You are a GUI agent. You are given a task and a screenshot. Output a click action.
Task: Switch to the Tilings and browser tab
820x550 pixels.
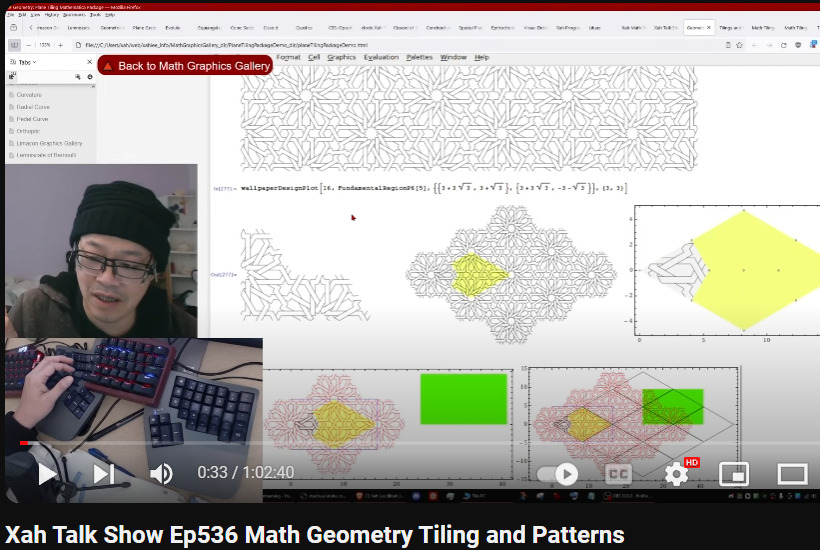click(730, 28)
